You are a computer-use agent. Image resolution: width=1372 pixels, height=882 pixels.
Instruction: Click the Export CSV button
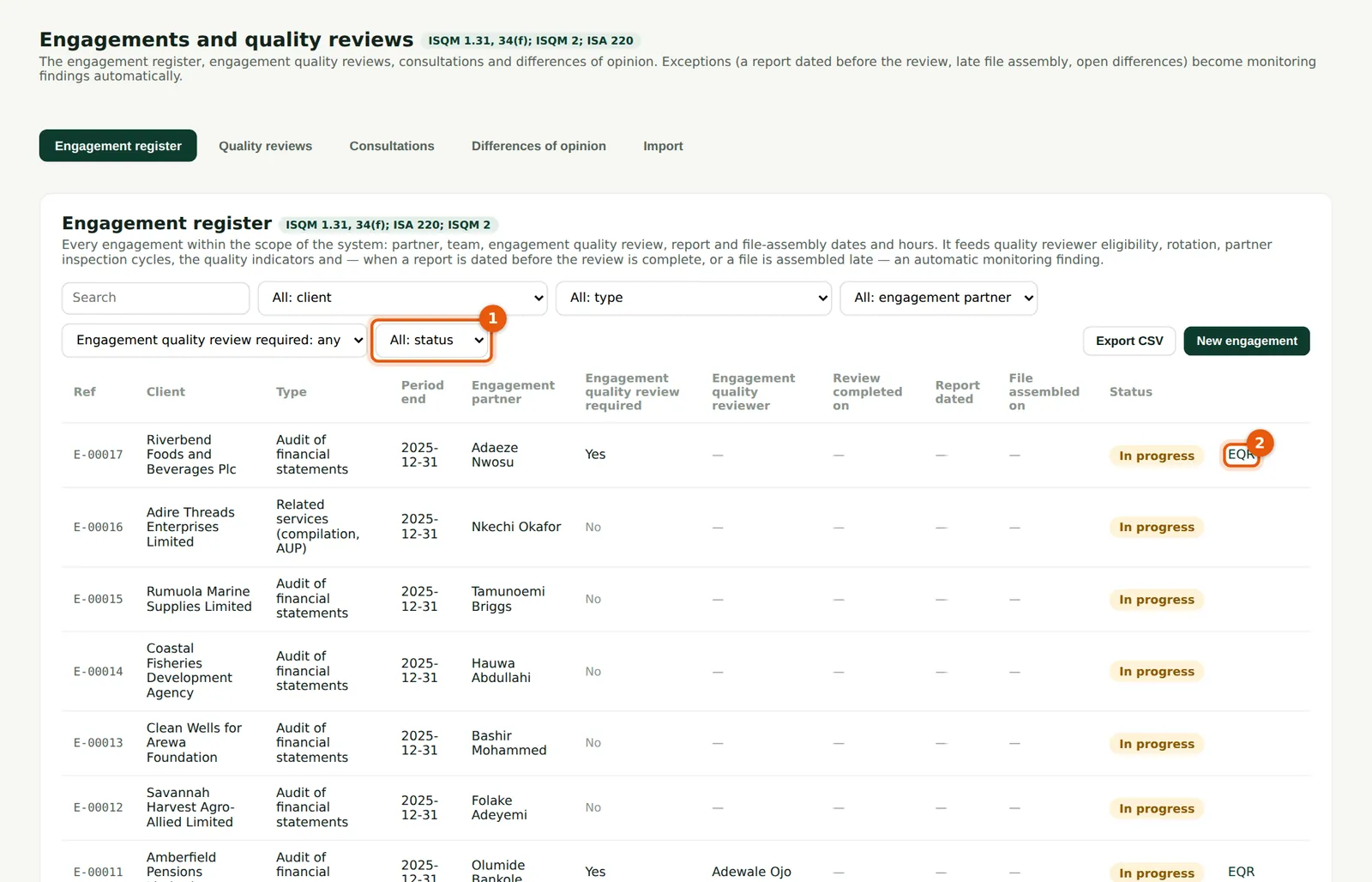coord(1129,341)
